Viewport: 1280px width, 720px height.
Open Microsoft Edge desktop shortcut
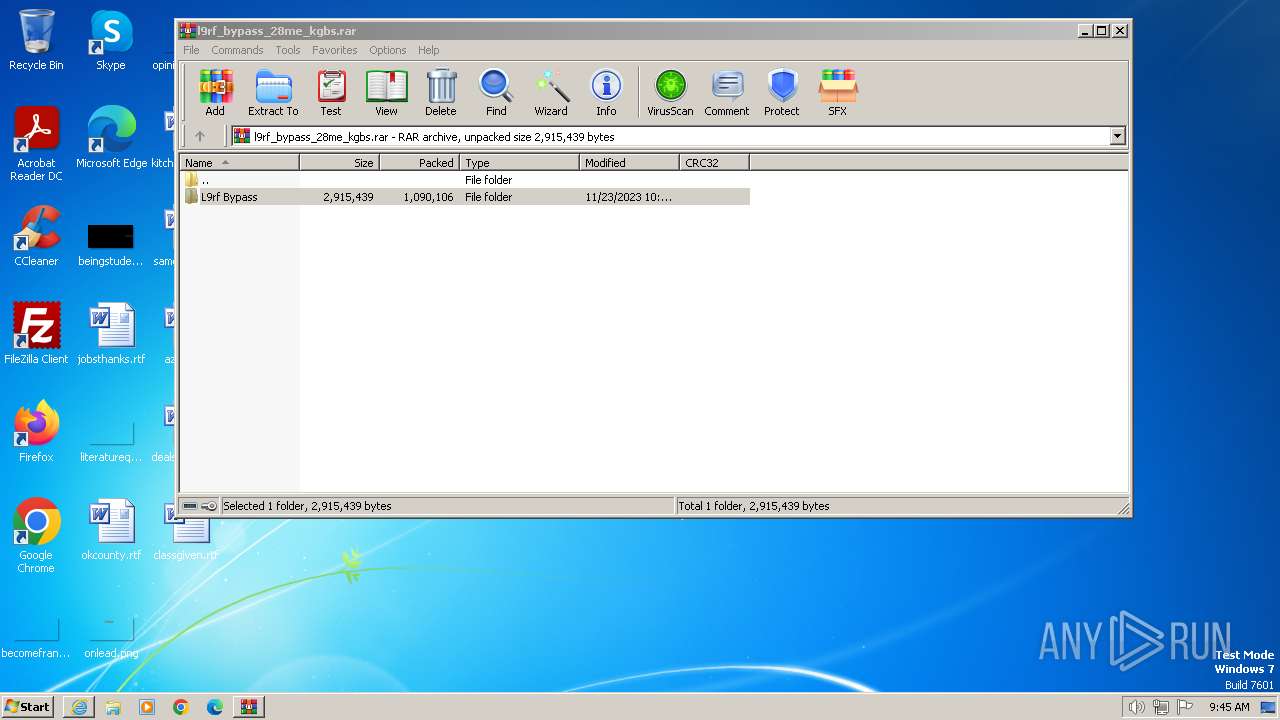pyautogui.click(x=111, y=138)
